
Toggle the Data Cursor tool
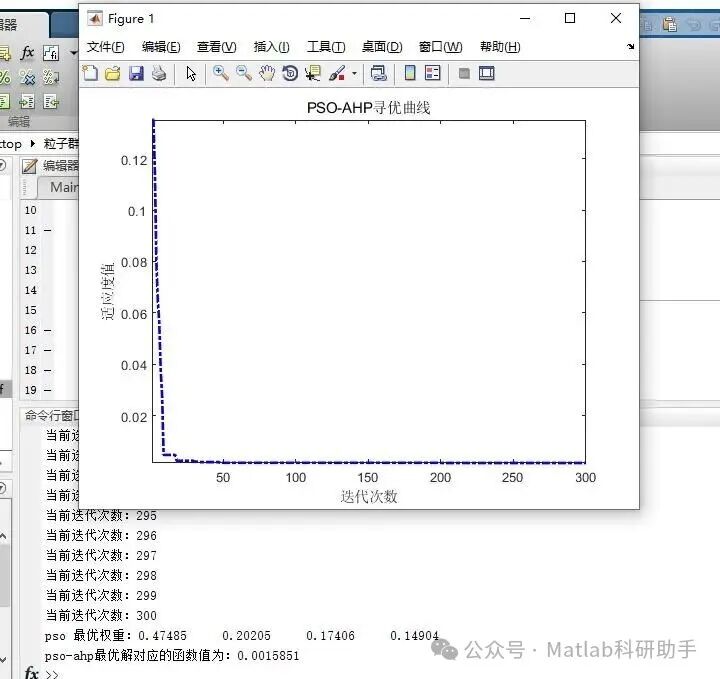[x=313, y=73]
